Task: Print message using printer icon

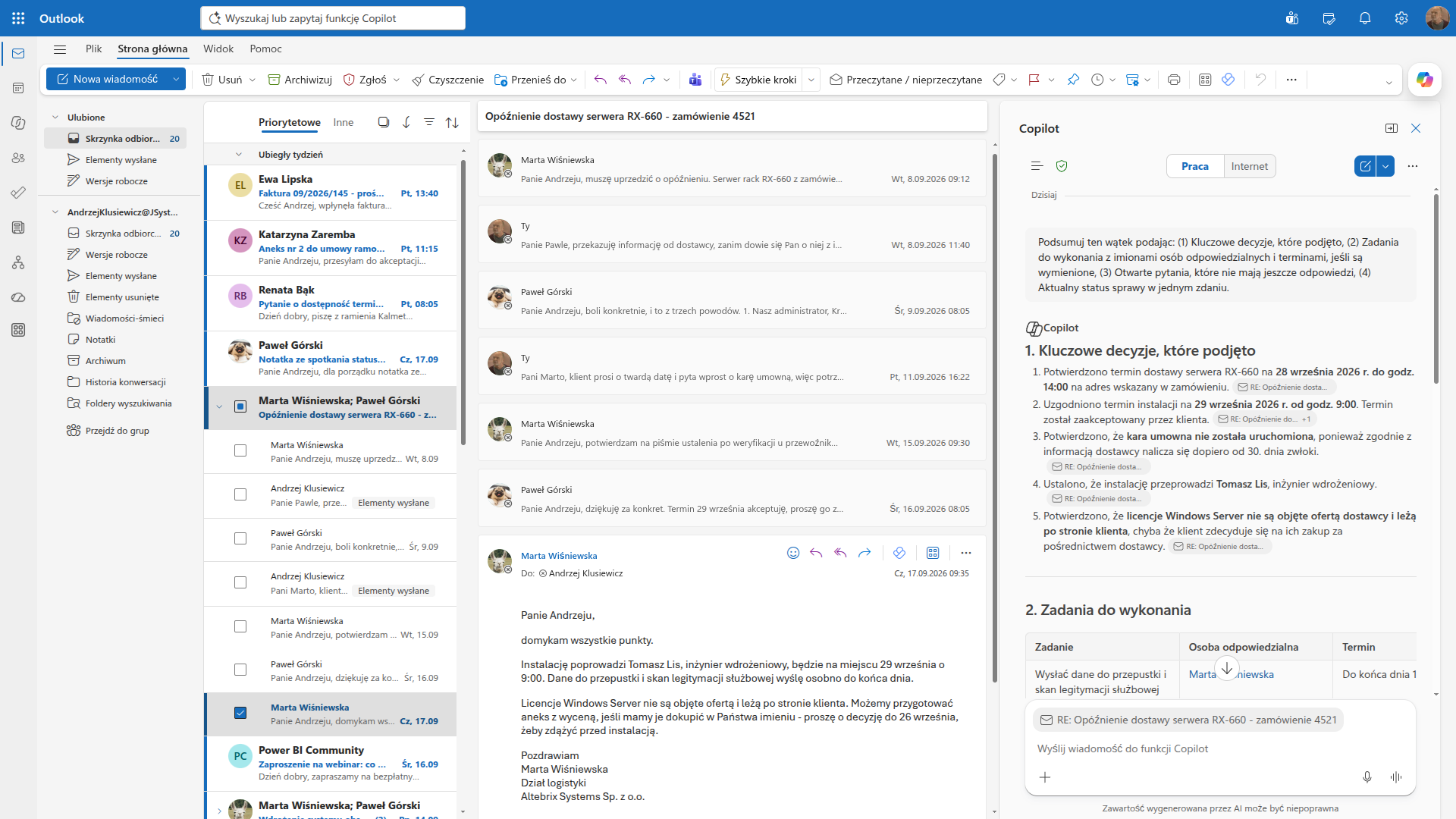Action: [1174, 80]
